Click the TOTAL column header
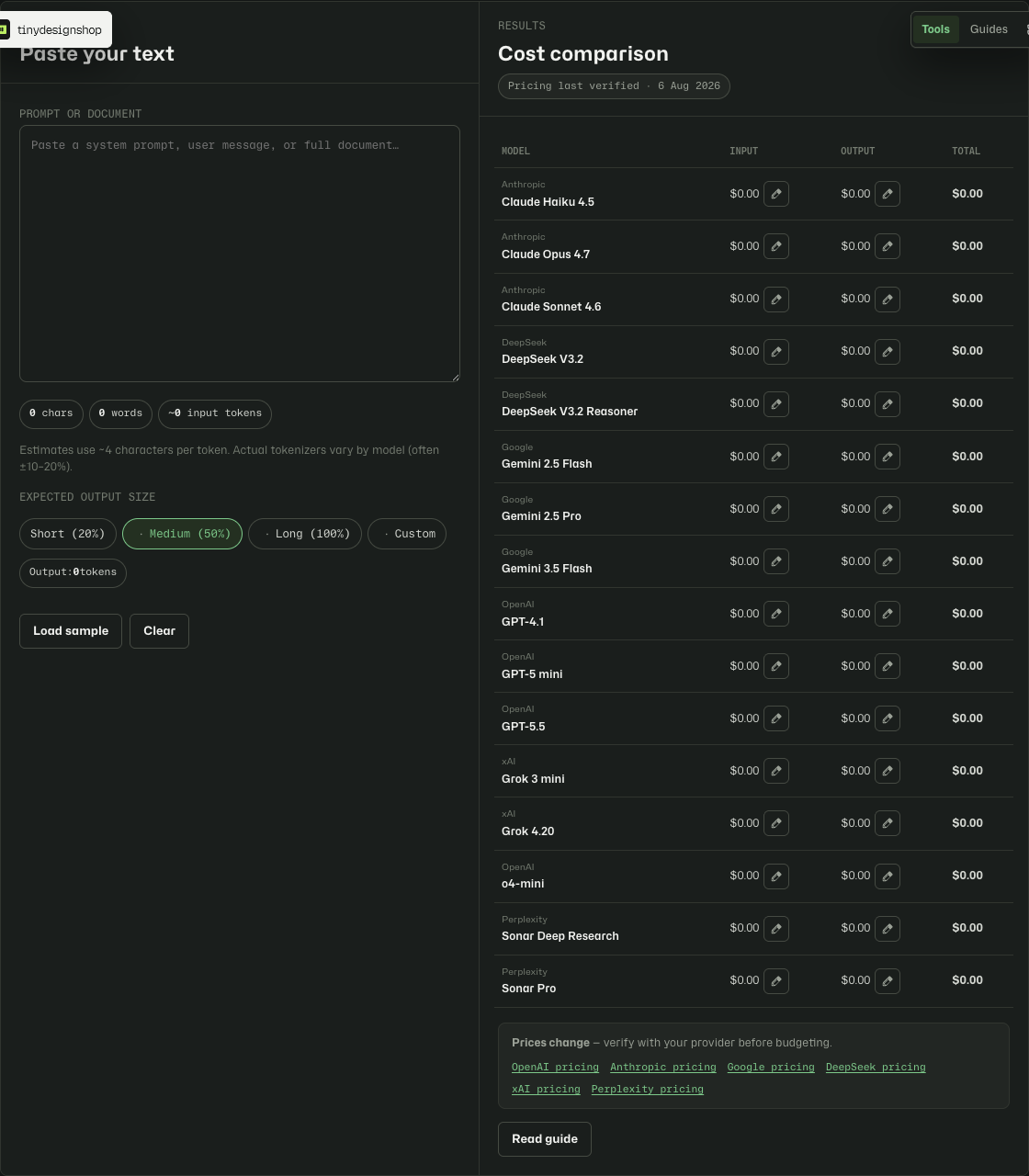The image size is (1029, 1176). 966,151
